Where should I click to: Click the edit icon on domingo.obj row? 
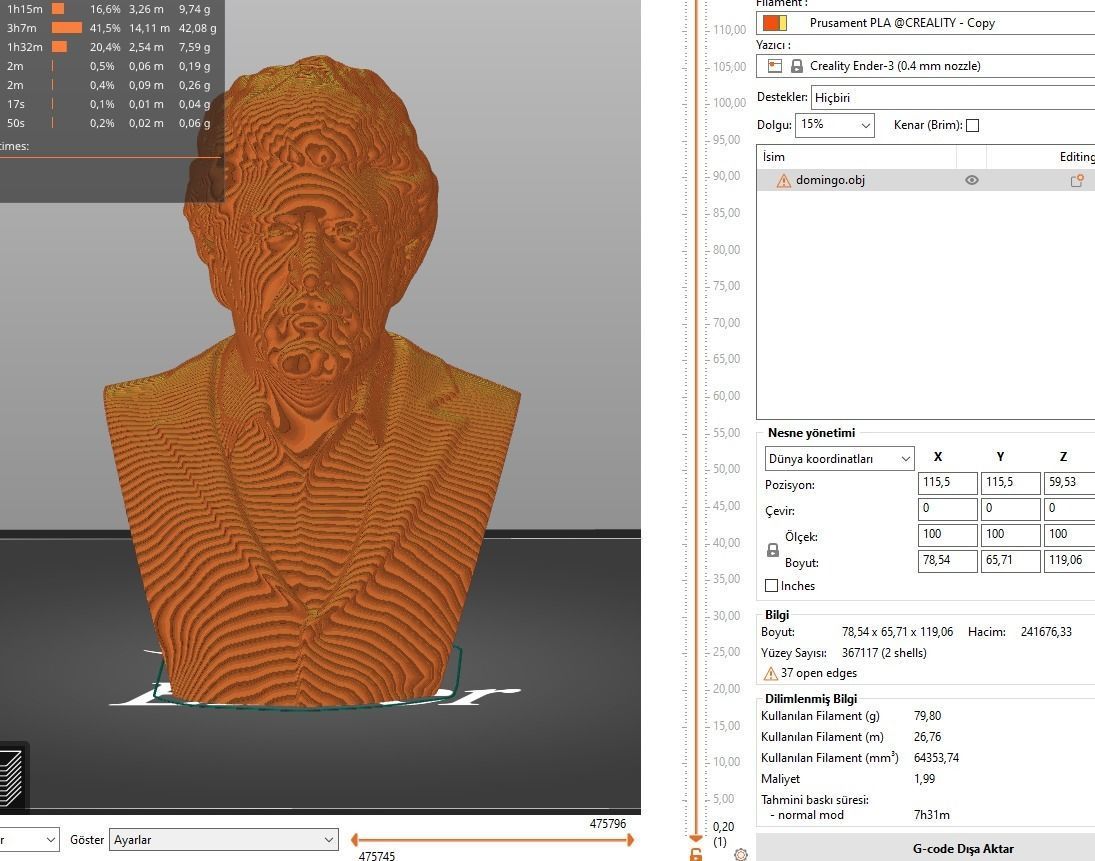[1077, 181]
